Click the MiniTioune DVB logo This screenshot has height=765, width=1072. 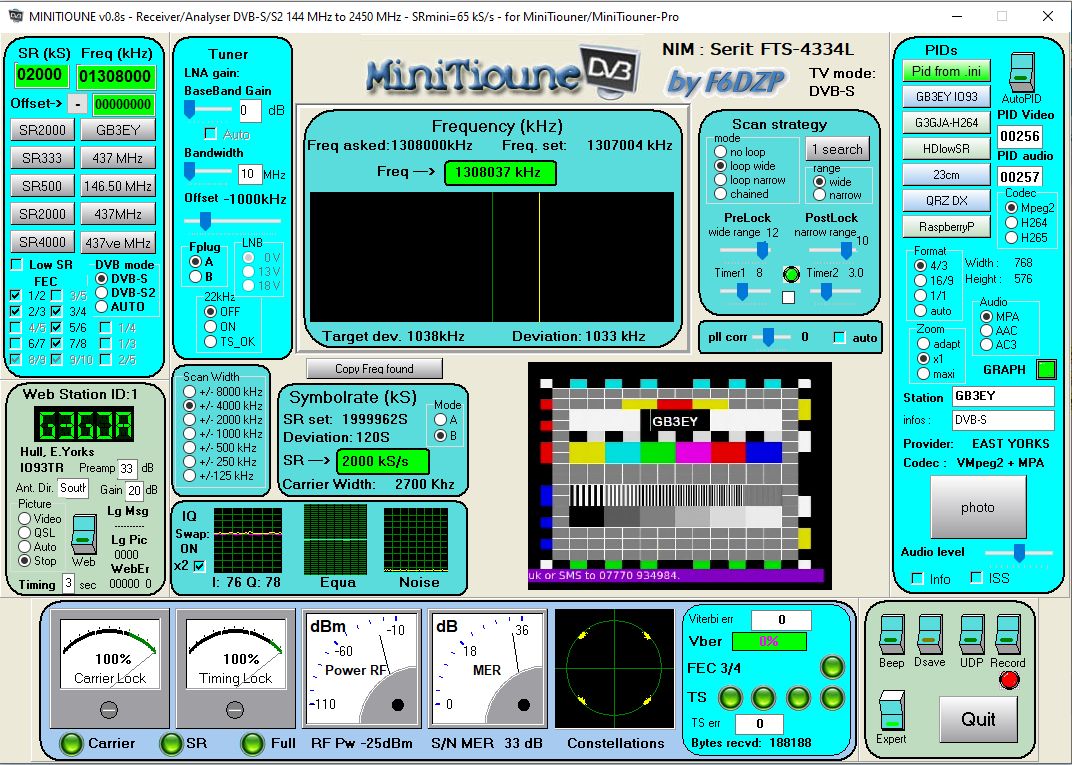point(503,72)
